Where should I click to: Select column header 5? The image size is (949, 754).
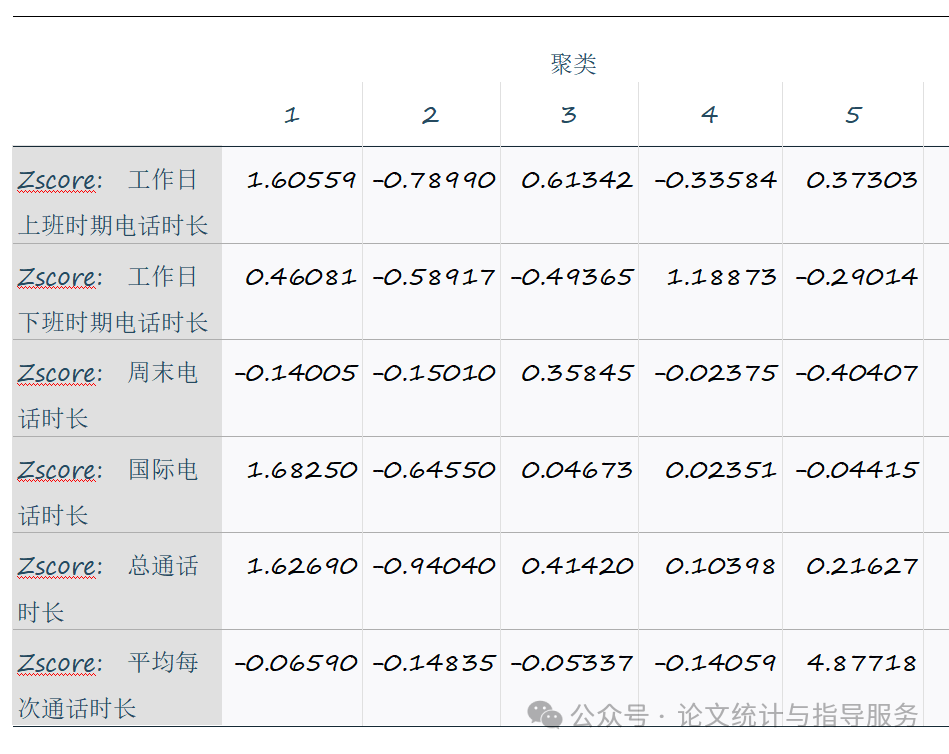853,115
